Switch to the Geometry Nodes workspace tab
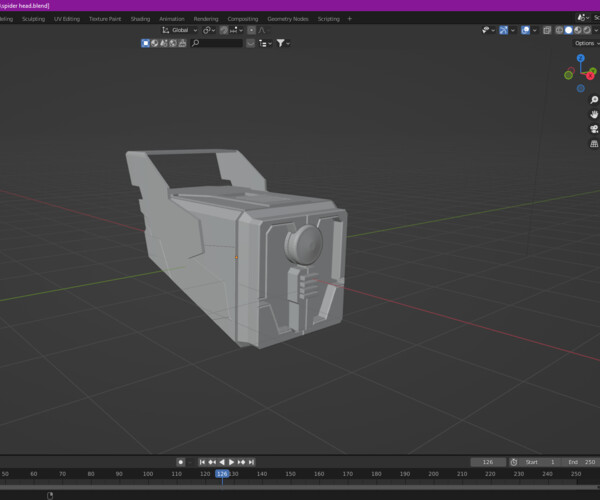Image resolution: width=600 pixels, height=500 pixels. click(288, 19)
